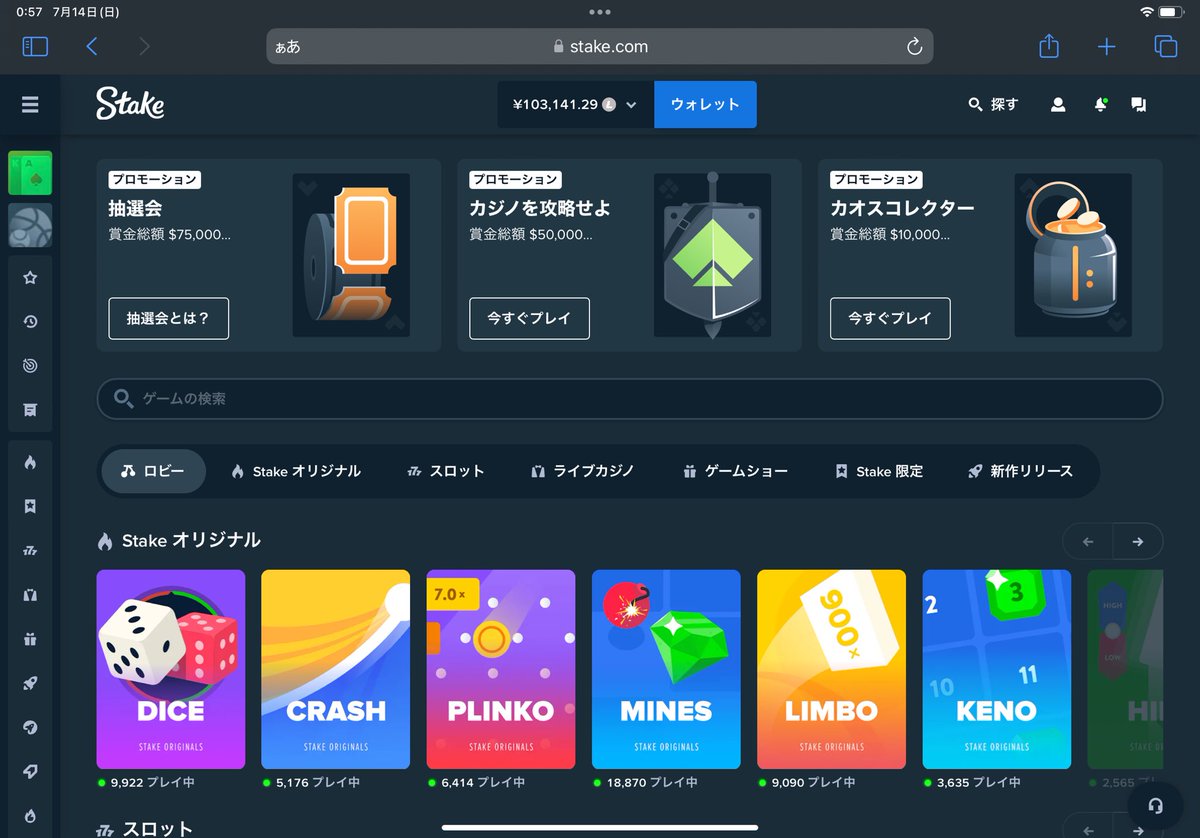Viewport: 1200px width, 838px height.
Task: Open recent history clock icon in sidebar
Action: (30, 322)
